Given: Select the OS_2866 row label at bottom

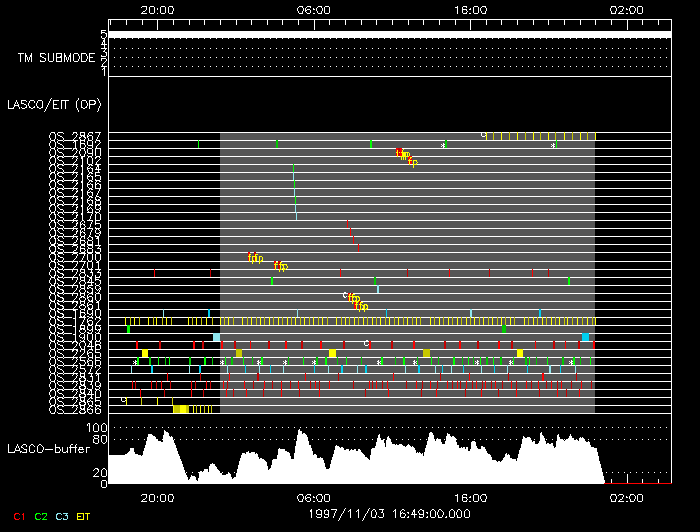Looking at the screenshot, I should pyautogui.click(x=74, y=409).
